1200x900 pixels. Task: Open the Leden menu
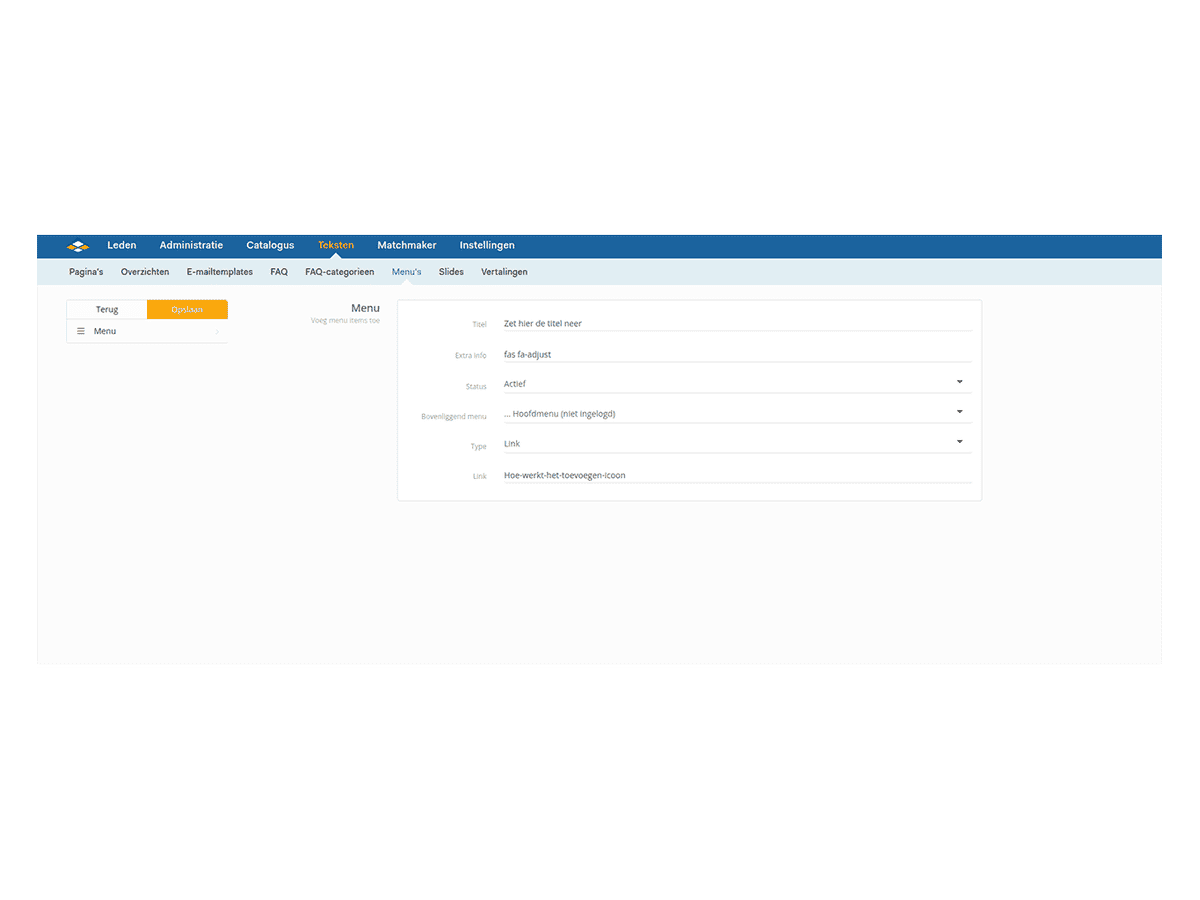122,246
